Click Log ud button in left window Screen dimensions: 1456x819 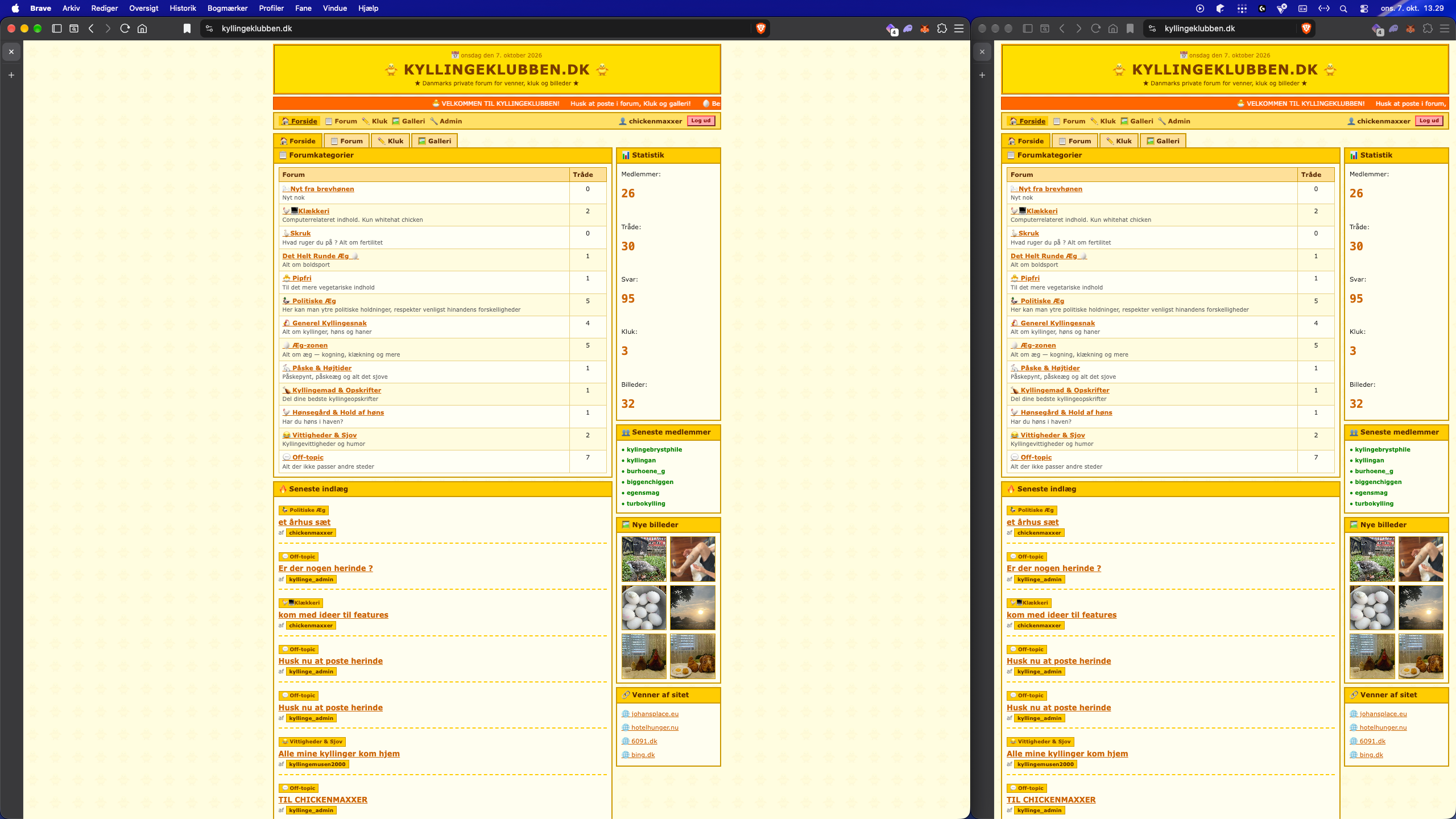pos(701,121)
